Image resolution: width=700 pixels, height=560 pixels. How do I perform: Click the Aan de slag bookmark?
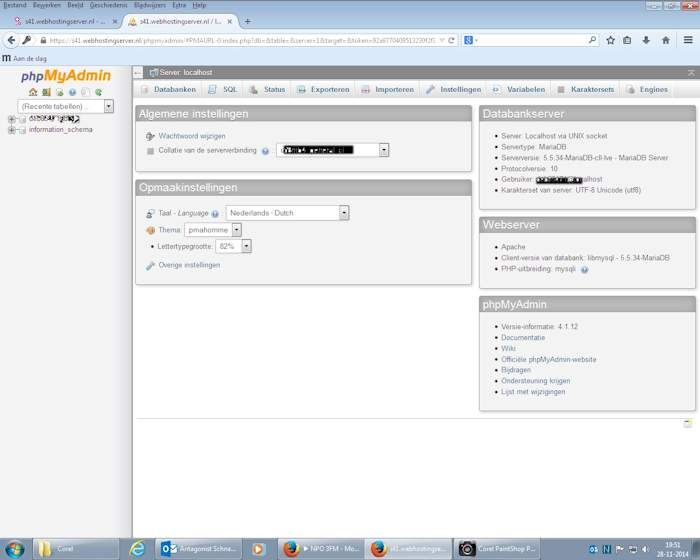(x=25, y=59)
